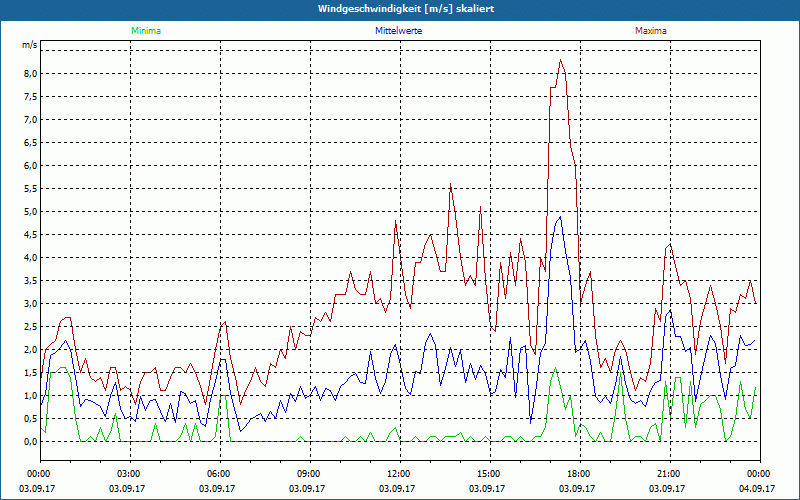Click the 1,5 y-axis value
Image resolution: width=800 pixels, height=500 pixels.
(x=31, y=372)
